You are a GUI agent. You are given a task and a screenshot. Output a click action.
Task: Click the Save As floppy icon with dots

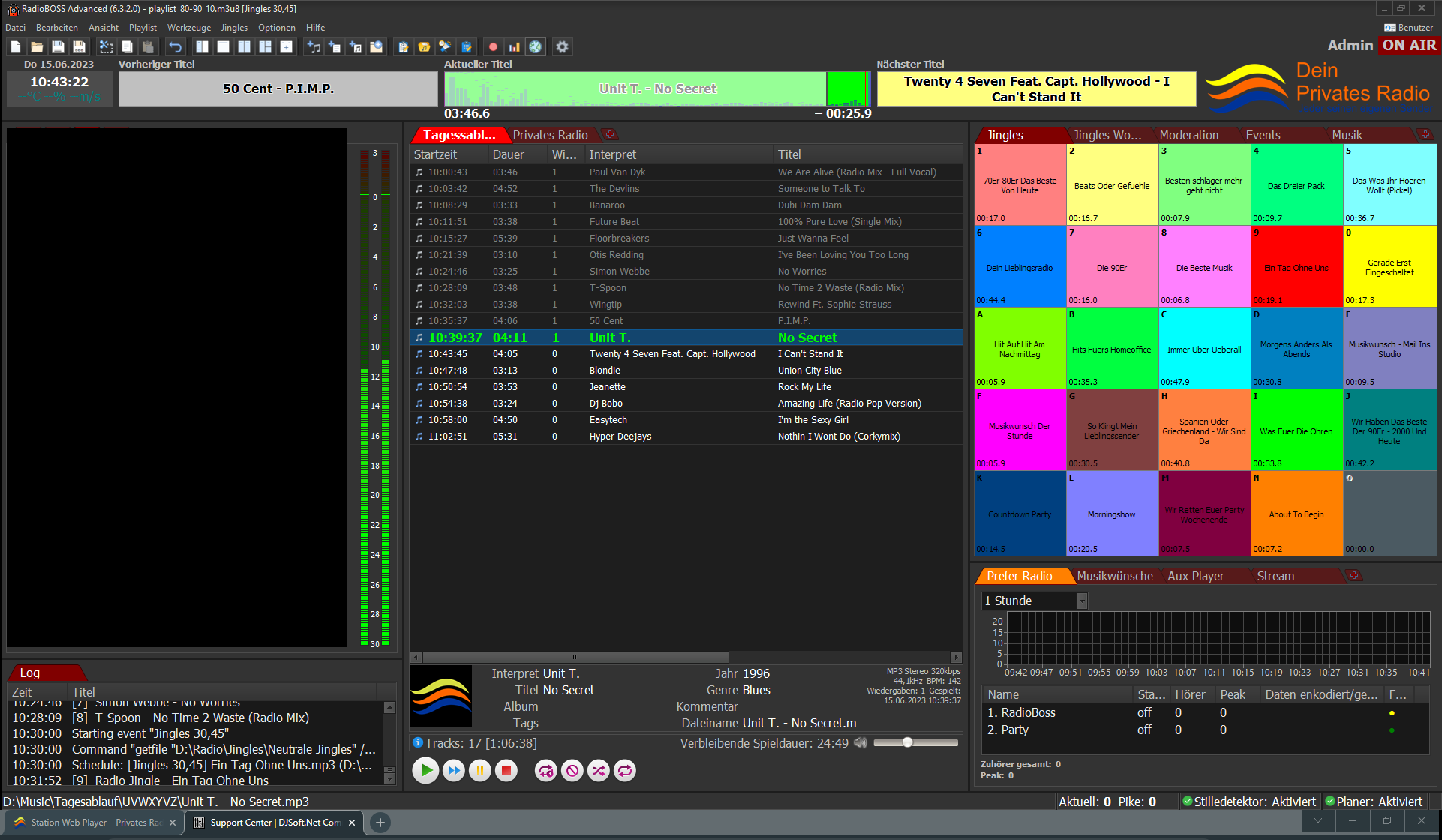click(x=79, y=46)
